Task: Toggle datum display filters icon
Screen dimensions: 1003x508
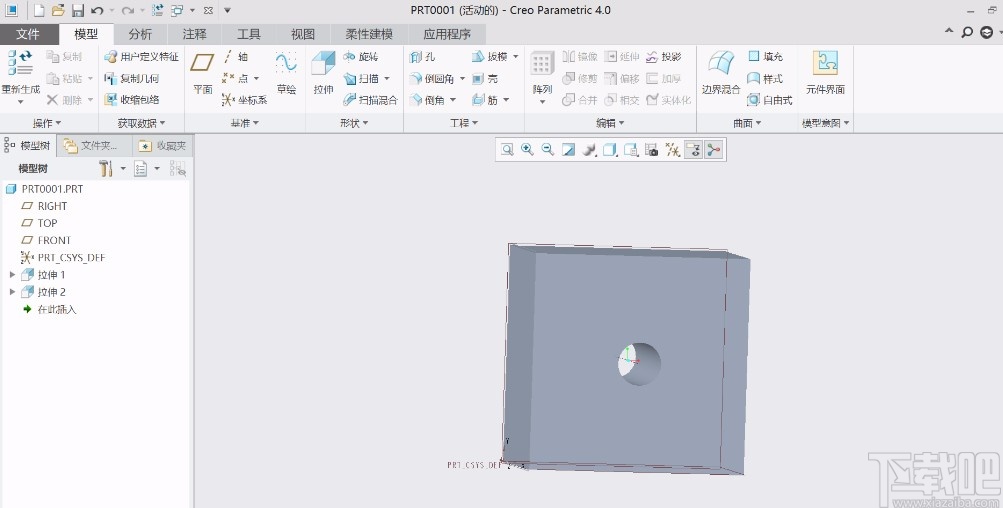Action: [672, 150]
